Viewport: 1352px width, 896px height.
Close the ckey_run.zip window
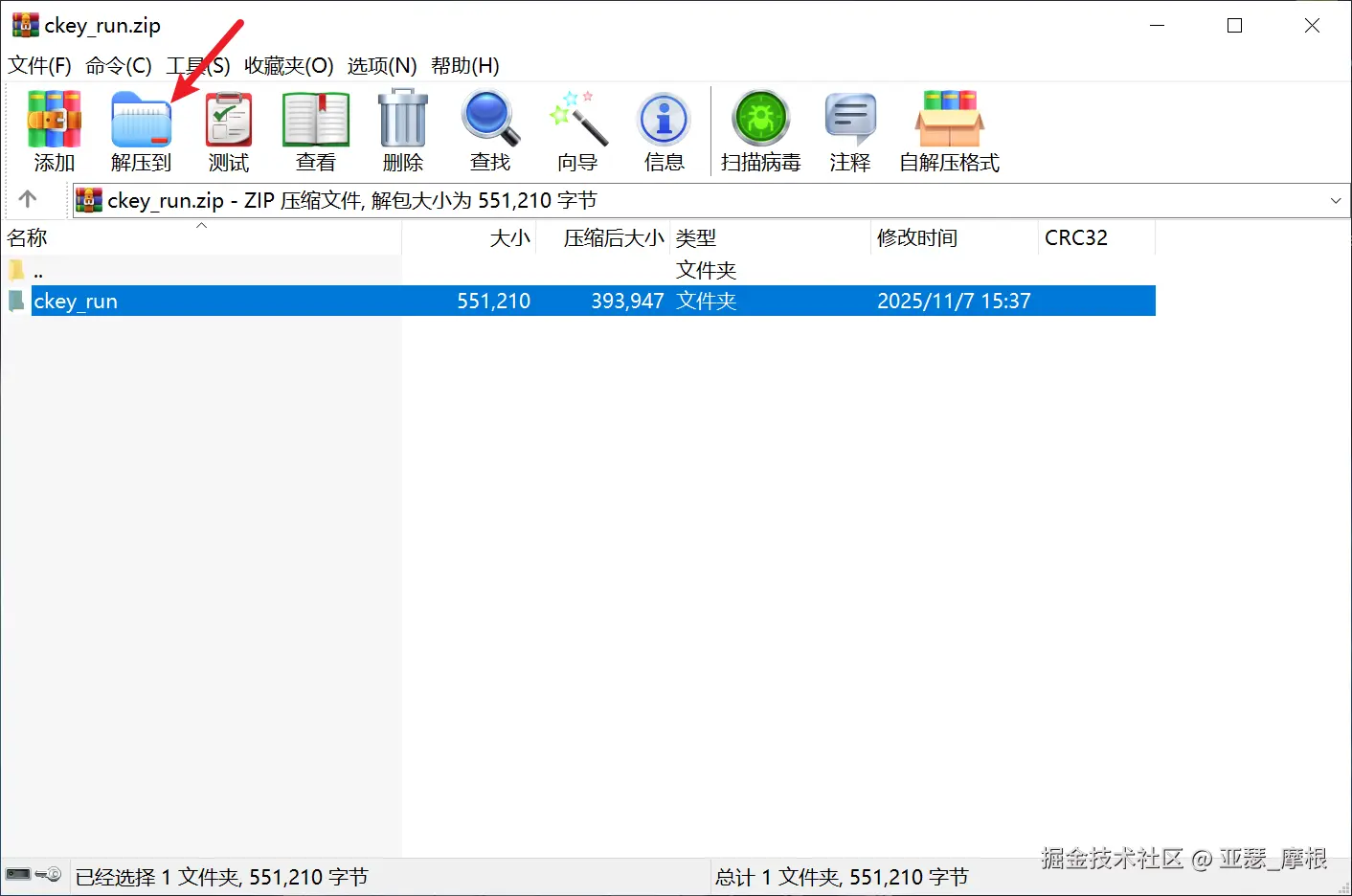click(x=1312, y=26)
